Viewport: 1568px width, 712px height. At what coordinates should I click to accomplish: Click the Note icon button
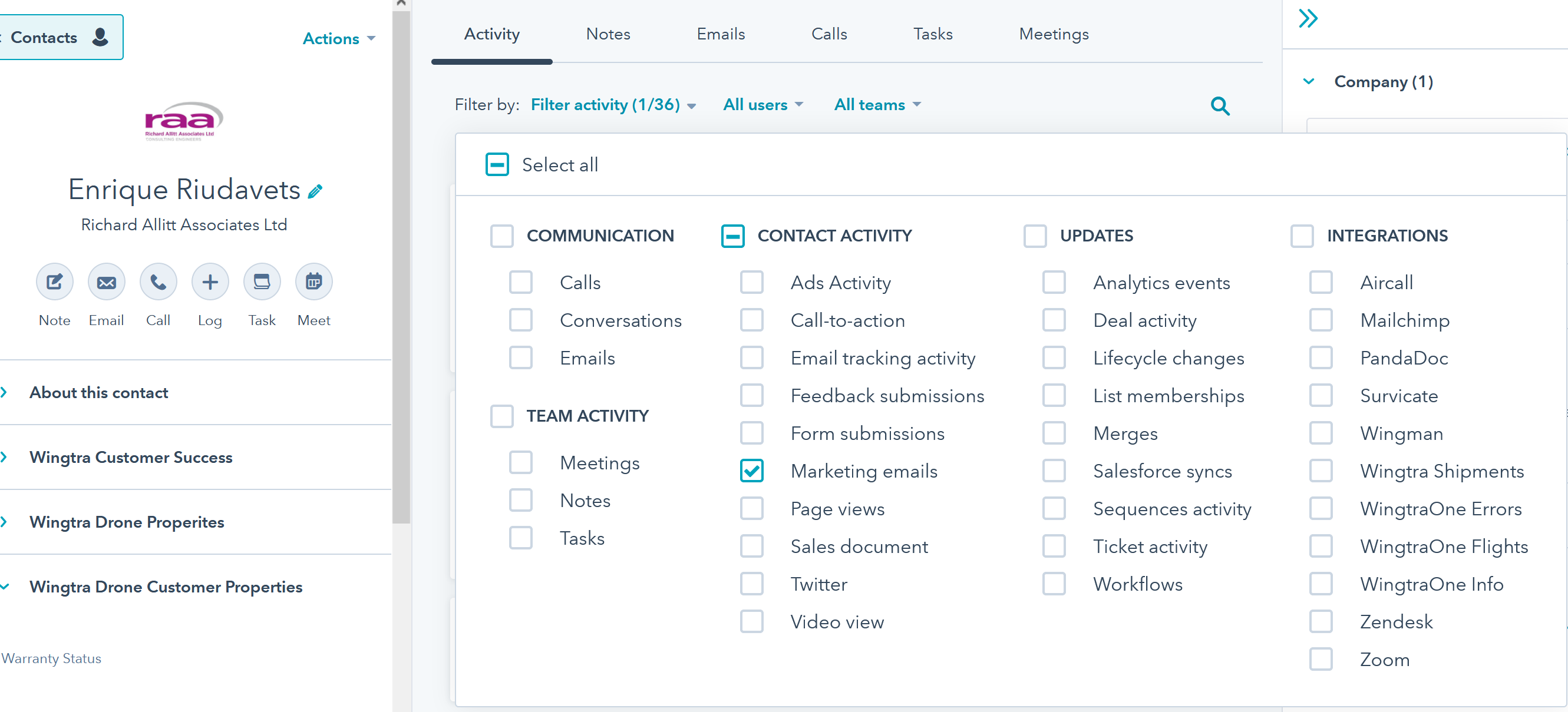point(54,282)
